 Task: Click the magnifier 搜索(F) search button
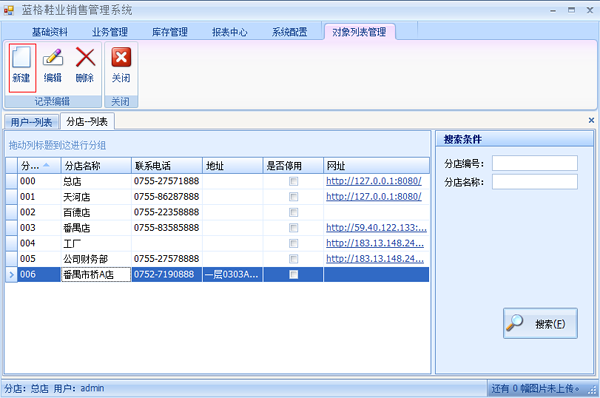point(540,323)
